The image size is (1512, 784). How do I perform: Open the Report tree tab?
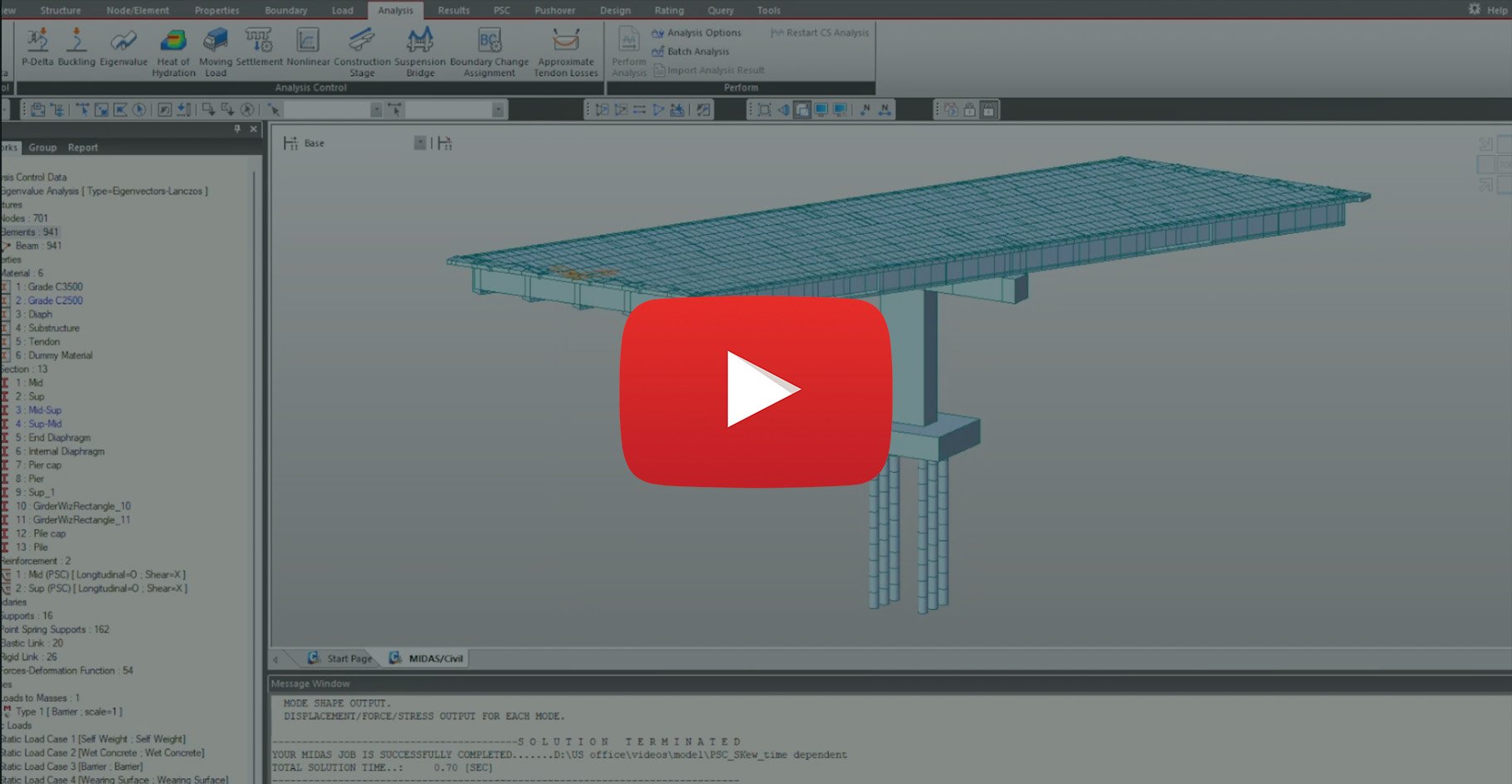[83, 148]
